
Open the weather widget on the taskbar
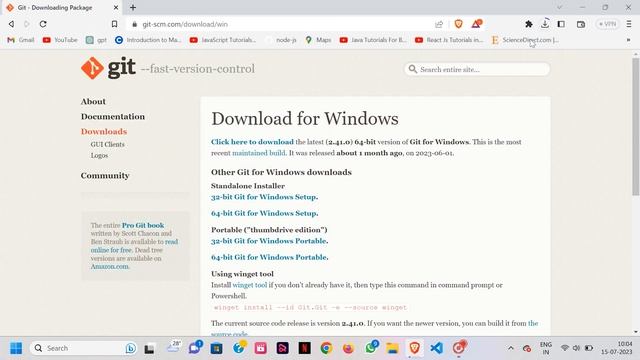click(174, 347)
